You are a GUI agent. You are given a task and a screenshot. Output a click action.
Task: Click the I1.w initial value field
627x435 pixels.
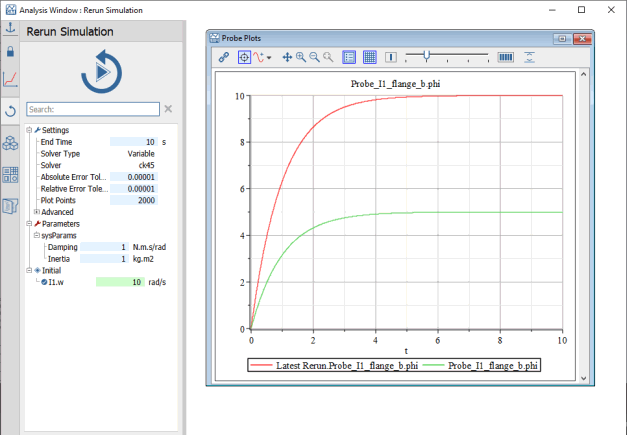pyautogui.click(x=121, y=282)
